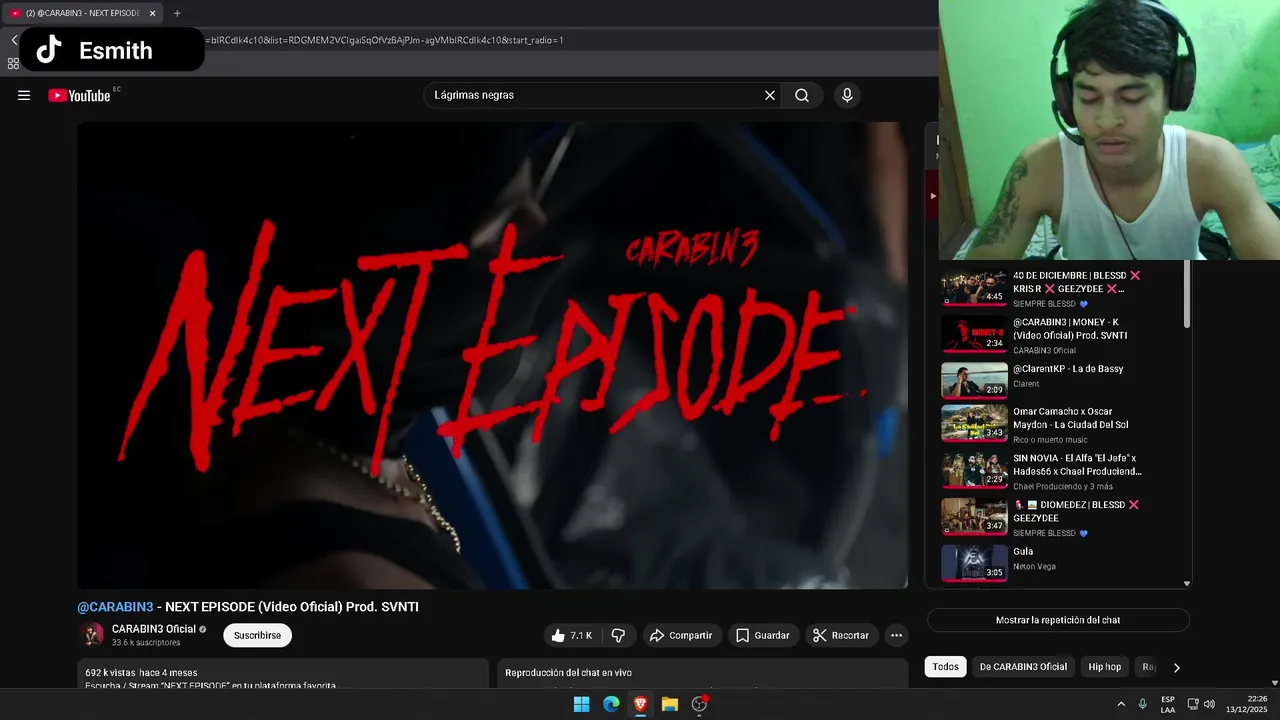Open a new browser tab with plus

177,13
